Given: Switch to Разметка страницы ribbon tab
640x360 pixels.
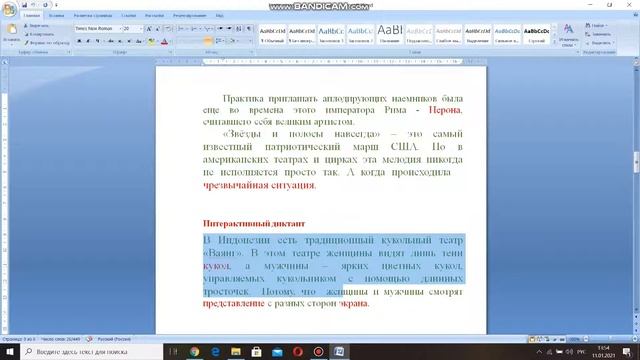Looking at the screenshot, I should (x=93, y=16).
